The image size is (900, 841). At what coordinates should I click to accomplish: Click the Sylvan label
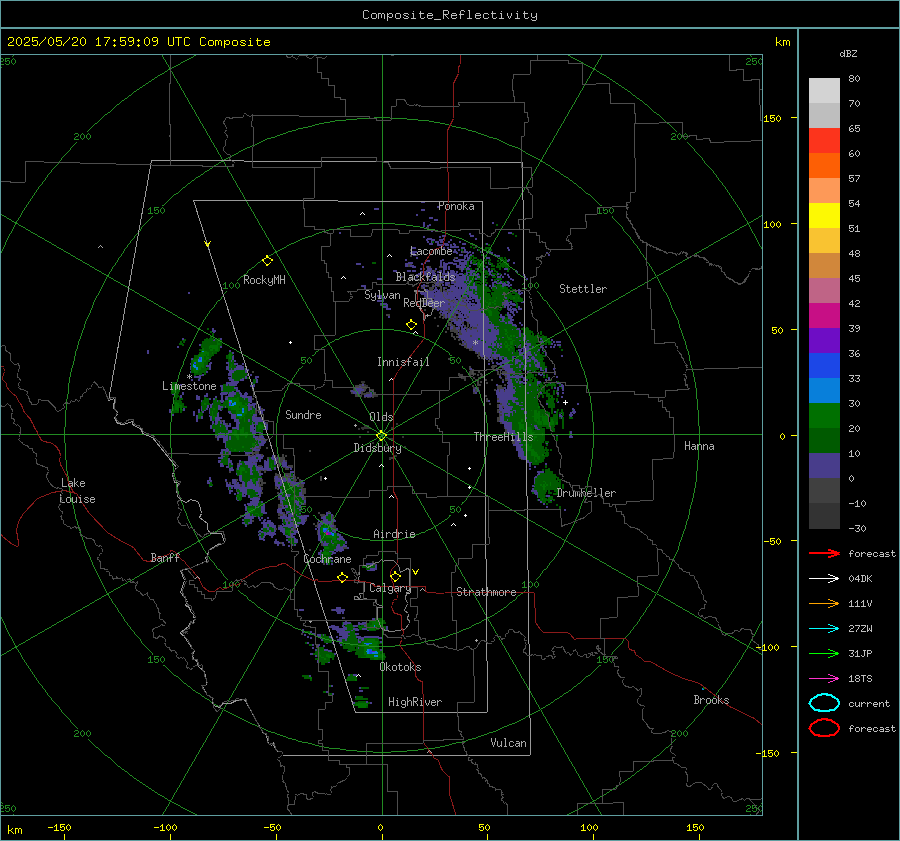tap(382, 295)
